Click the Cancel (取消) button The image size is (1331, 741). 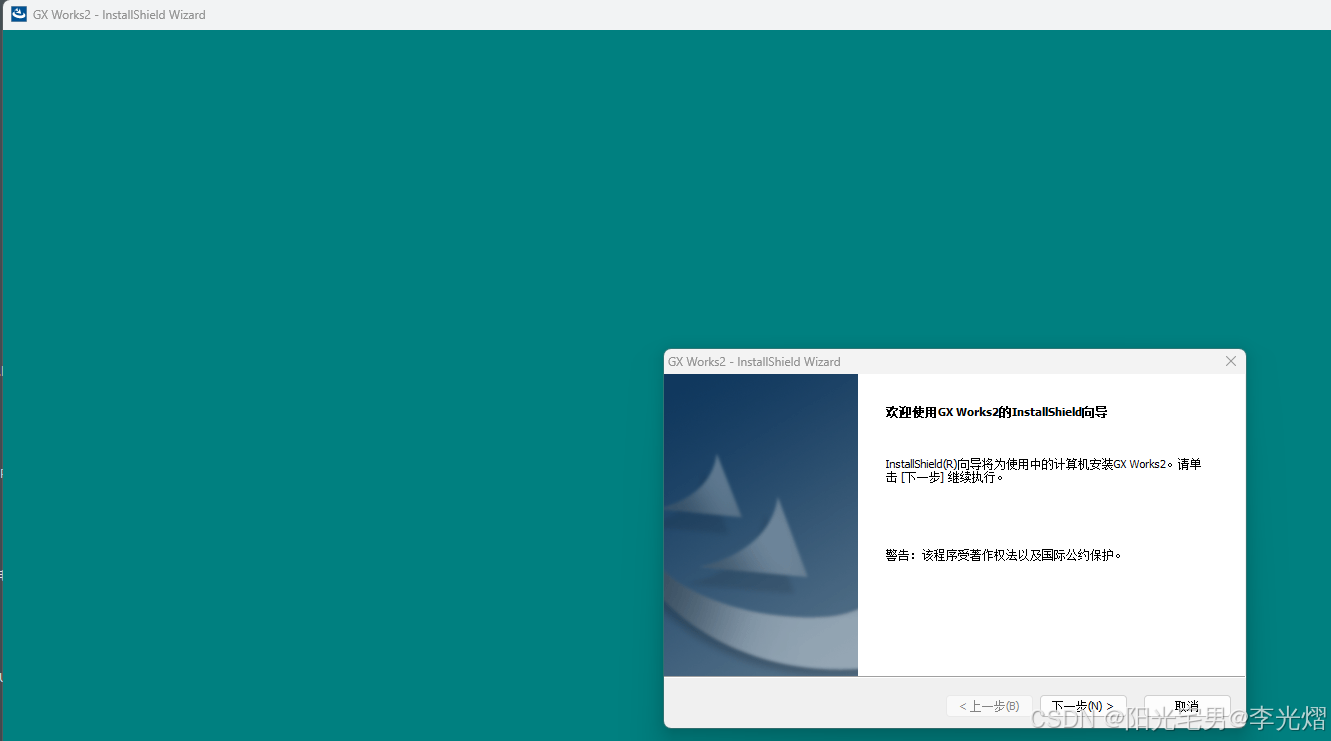click(1187, 706)
